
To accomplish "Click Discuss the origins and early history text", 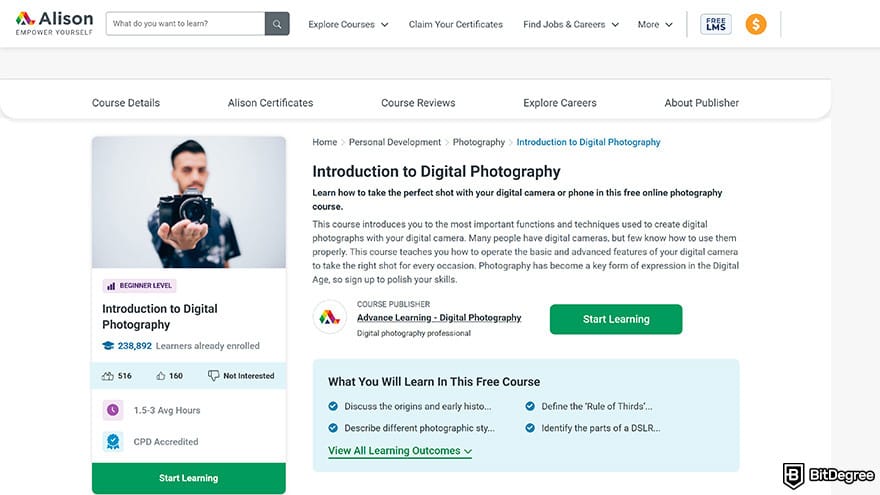I will [418, 406].
